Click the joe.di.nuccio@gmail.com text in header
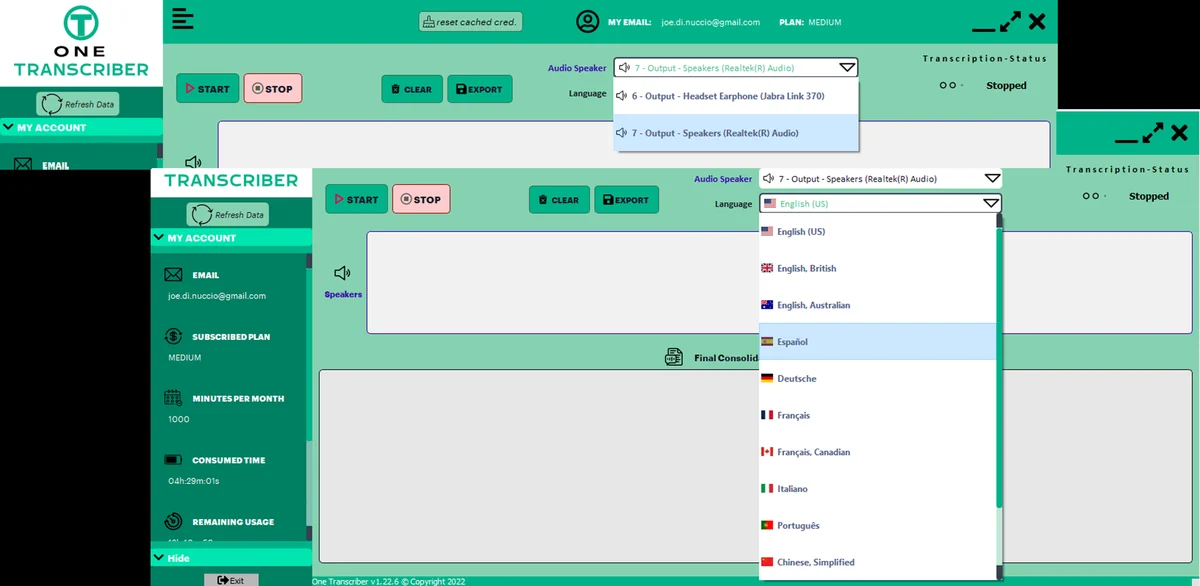Viewport: 1200px width, 586px height. pos(711,22)
